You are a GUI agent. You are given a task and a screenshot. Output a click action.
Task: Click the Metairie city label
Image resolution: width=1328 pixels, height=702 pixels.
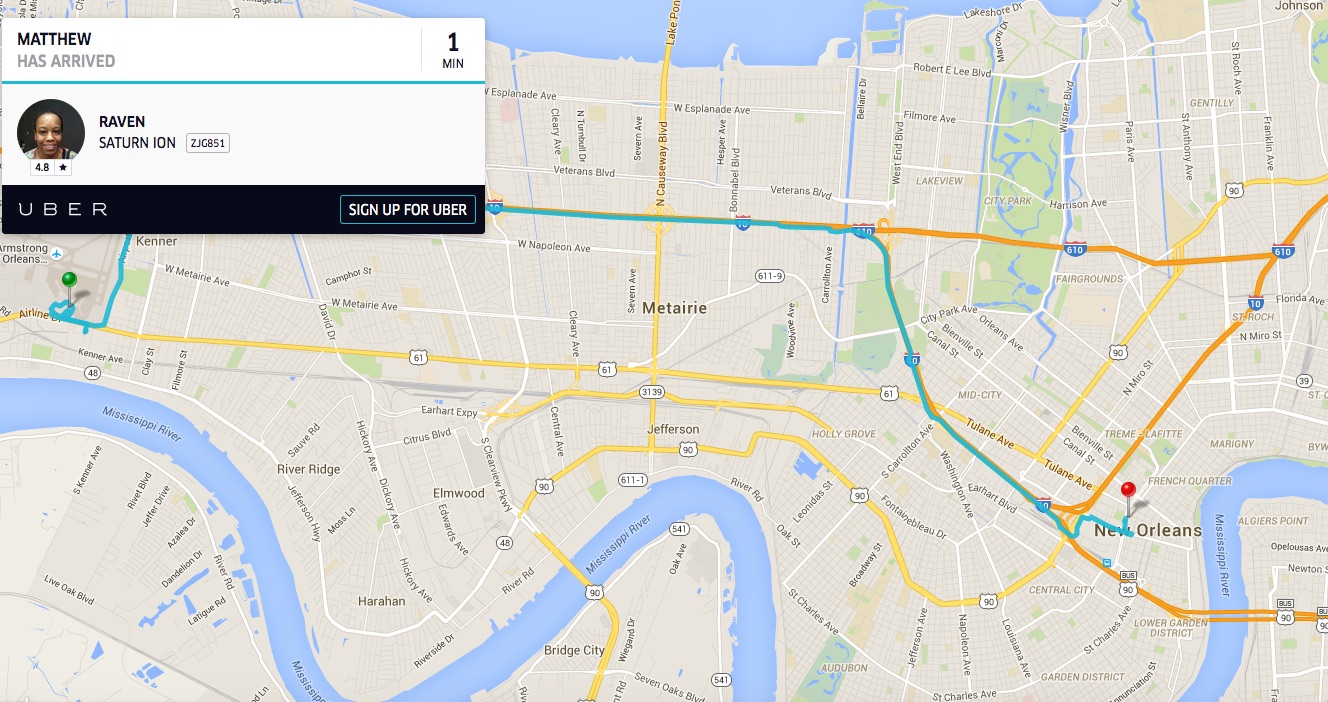[674, 308]
